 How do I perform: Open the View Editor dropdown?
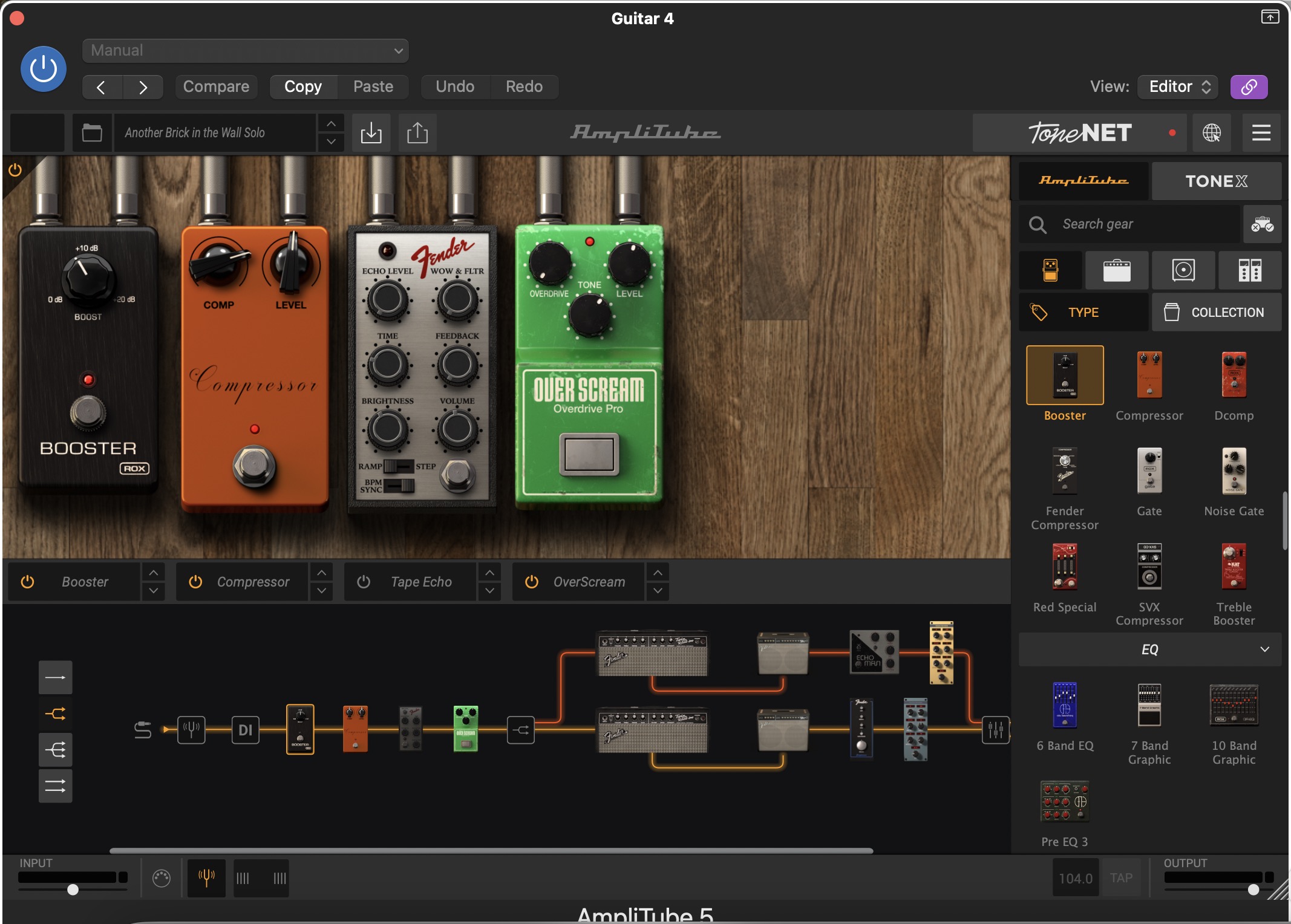[x=1178, y=86]
